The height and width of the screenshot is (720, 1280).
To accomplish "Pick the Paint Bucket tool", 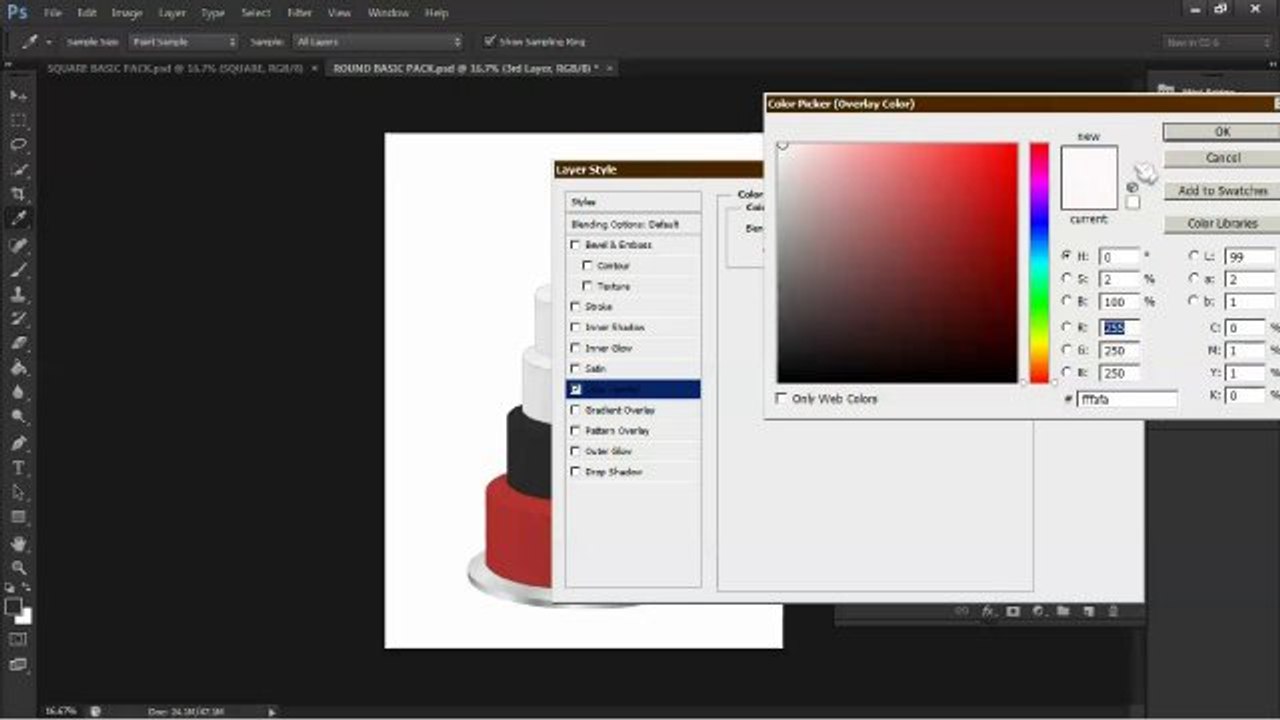I will pos(18,368).
